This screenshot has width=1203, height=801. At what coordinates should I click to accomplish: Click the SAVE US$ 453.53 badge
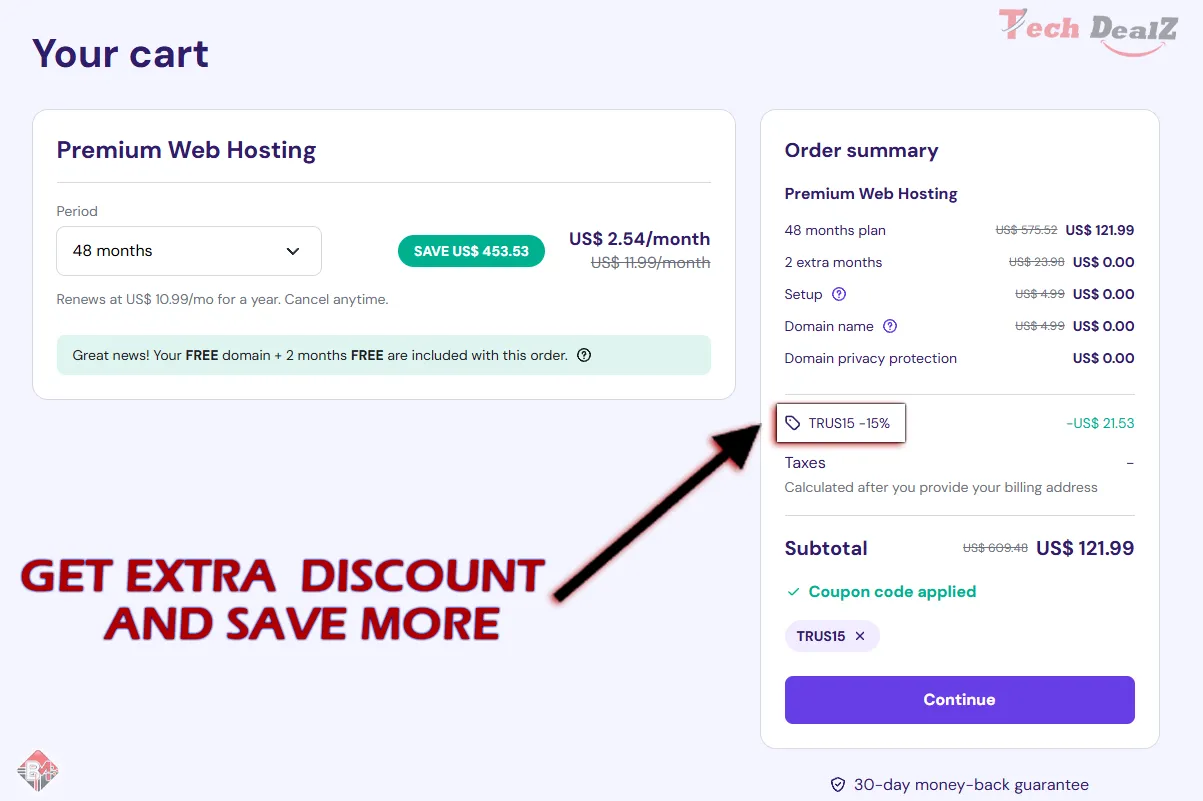tap(471, 251)
